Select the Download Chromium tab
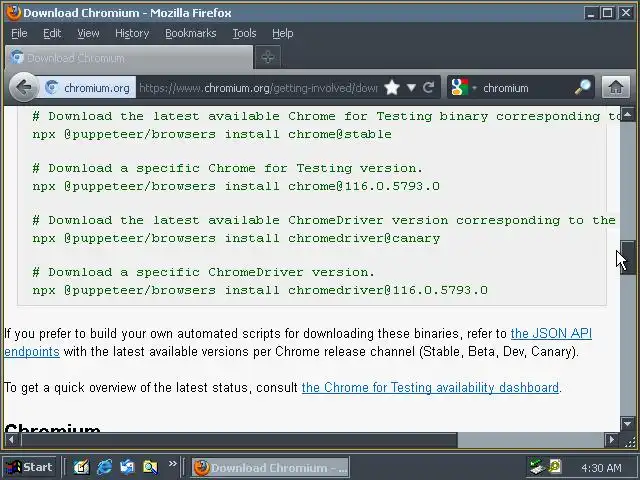 tap(129, 58)
